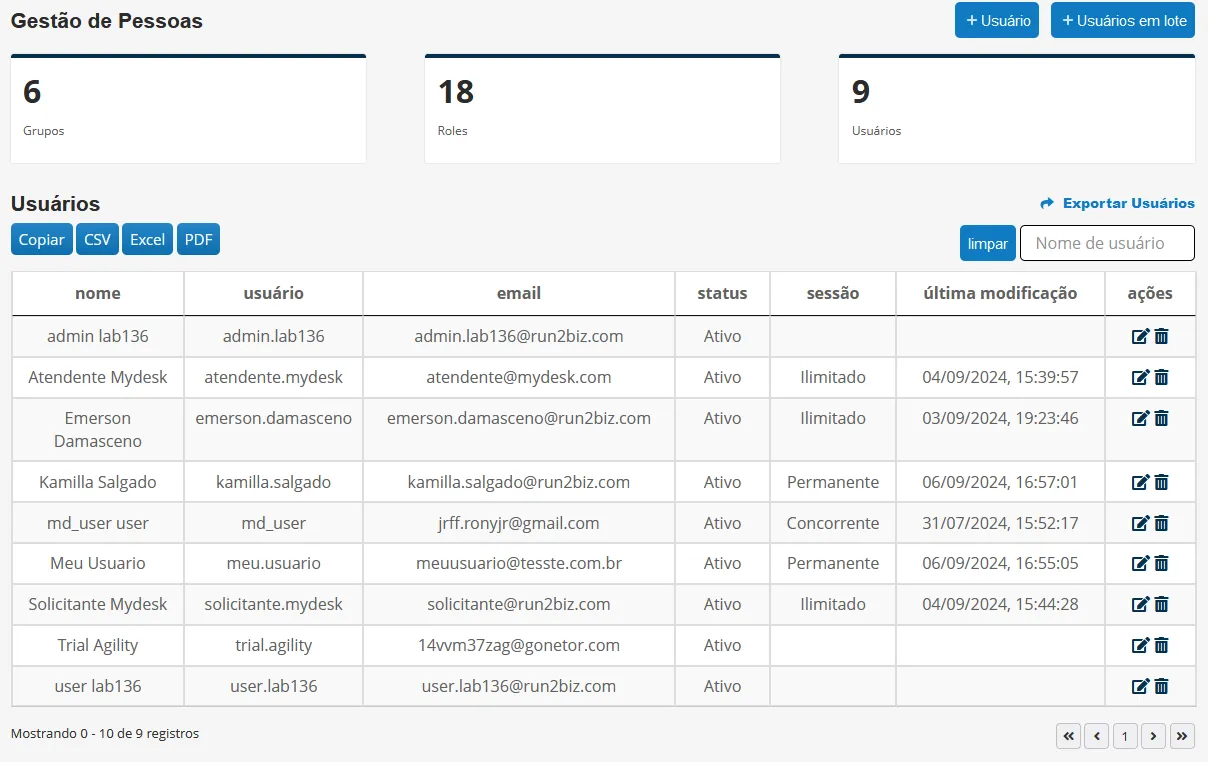Sort the table by email column
The image size is (1208, 762).
519,294
